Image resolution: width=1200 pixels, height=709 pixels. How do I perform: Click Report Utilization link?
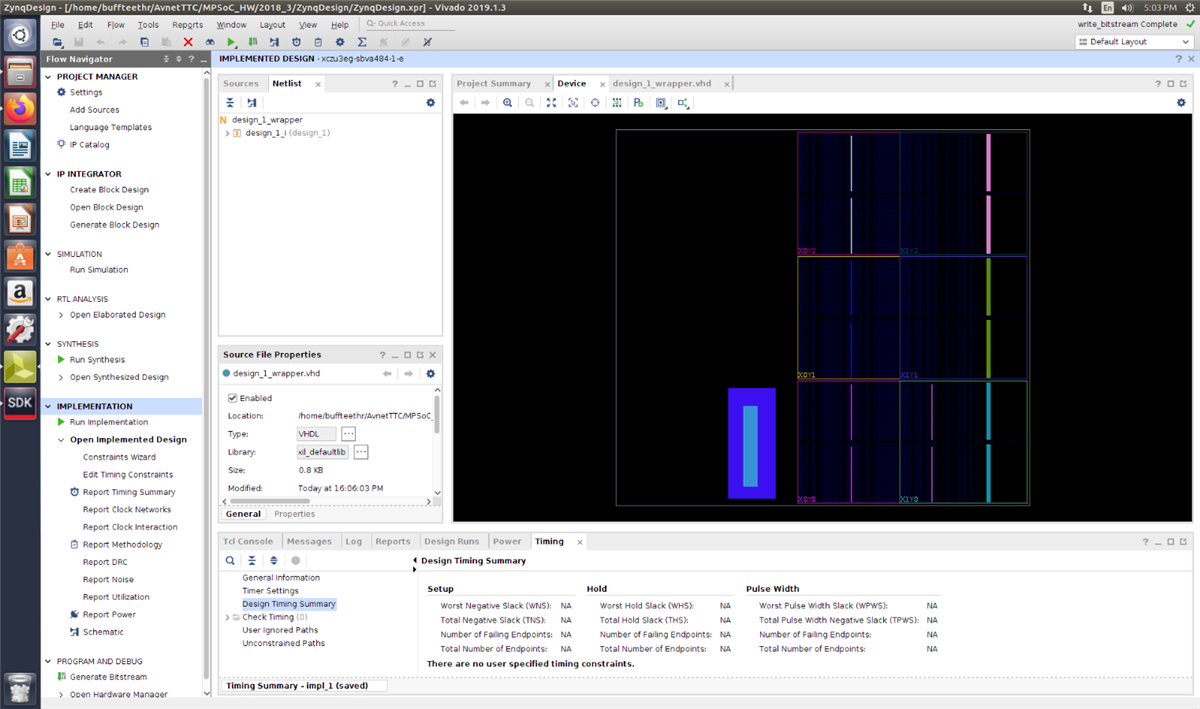pos(116,597)
